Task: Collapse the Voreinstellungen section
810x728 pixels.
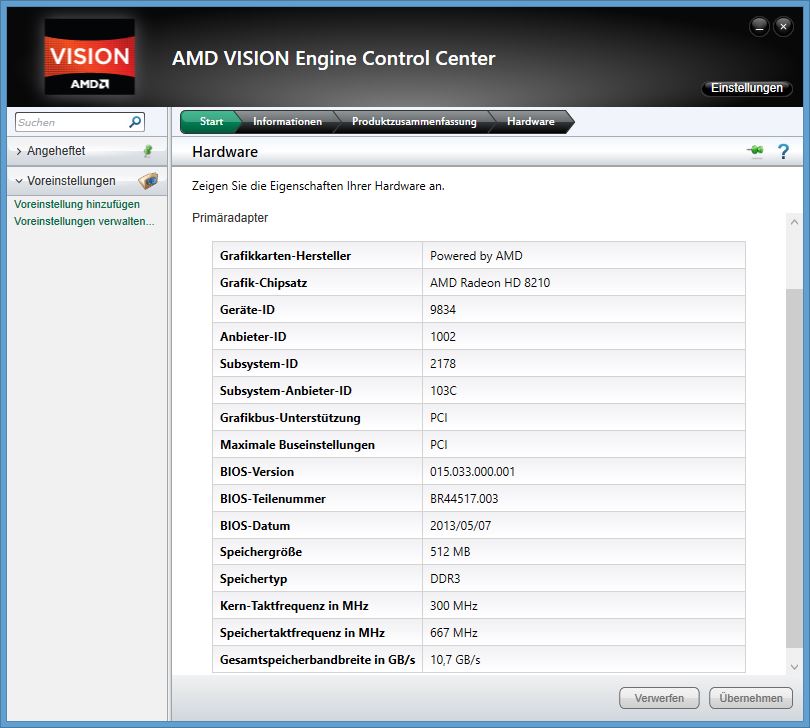Action: tap(19, 181)
